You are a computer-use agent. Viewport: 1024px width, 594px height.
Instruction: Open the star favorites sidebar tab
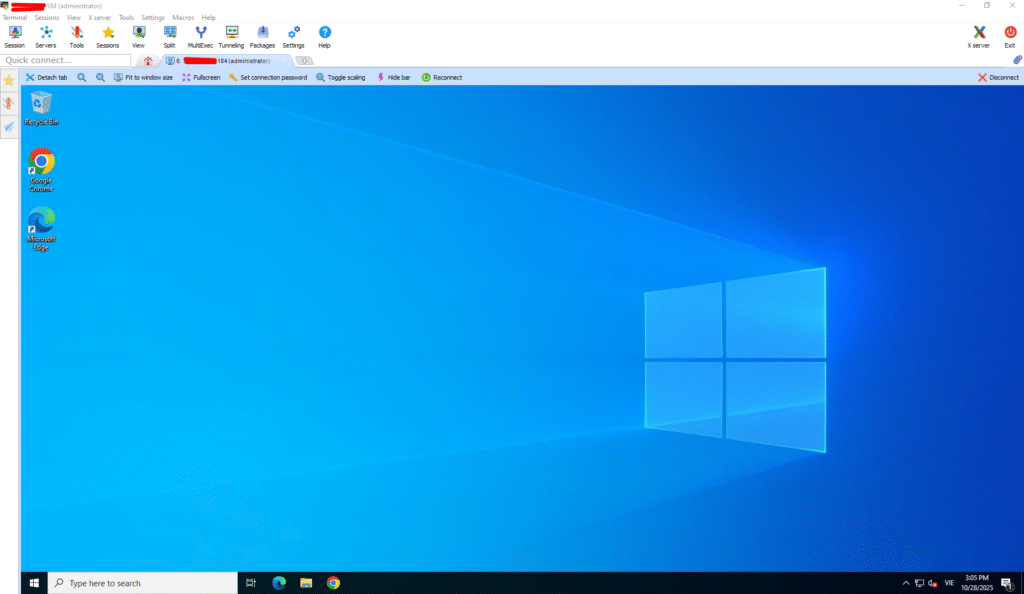[x=9, y=80]
